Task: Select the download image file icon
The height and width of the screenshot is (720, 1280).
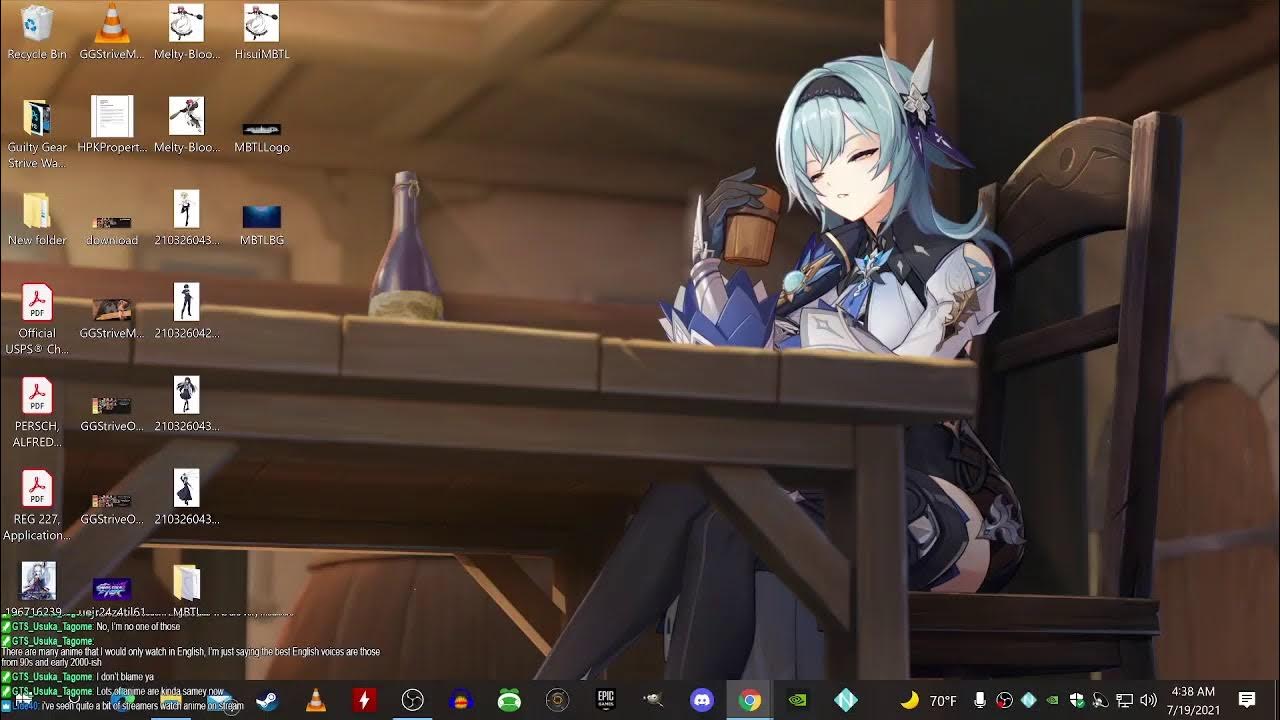Action: tap(112, 230)
